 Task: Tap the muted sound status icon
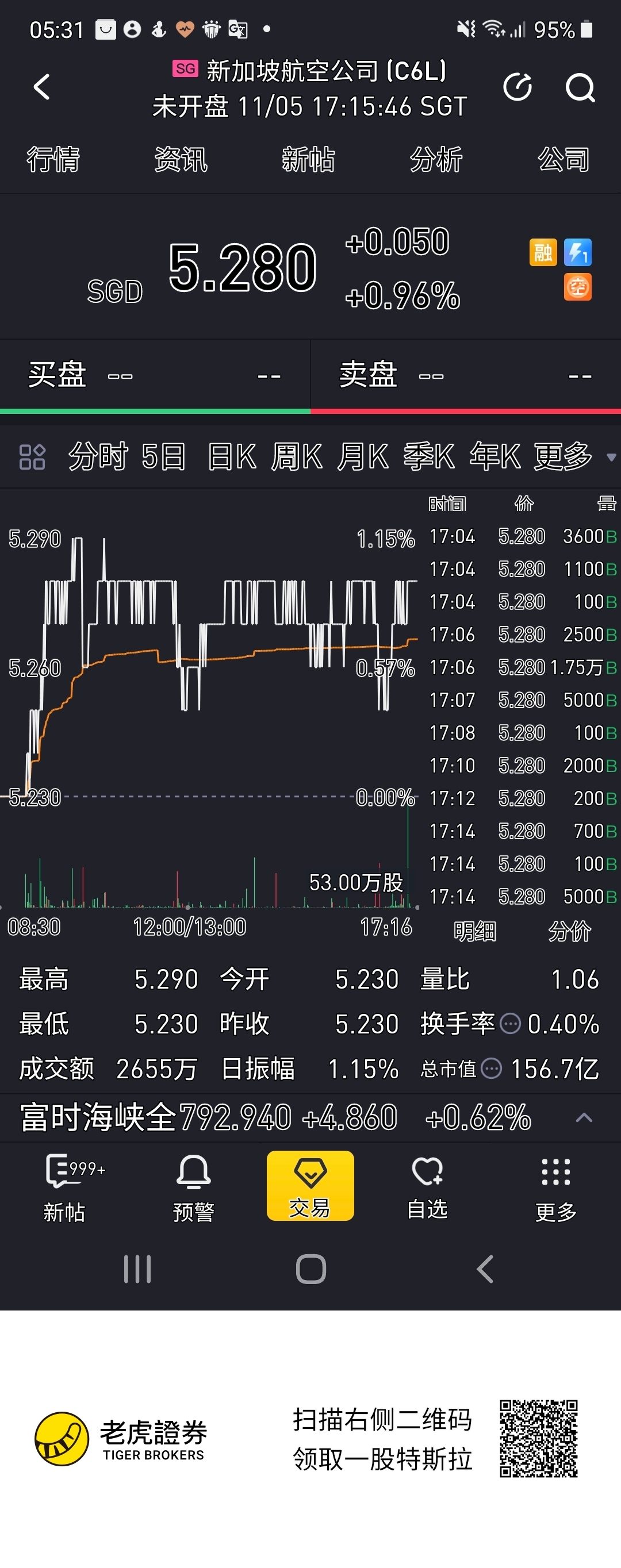(466, 29)
